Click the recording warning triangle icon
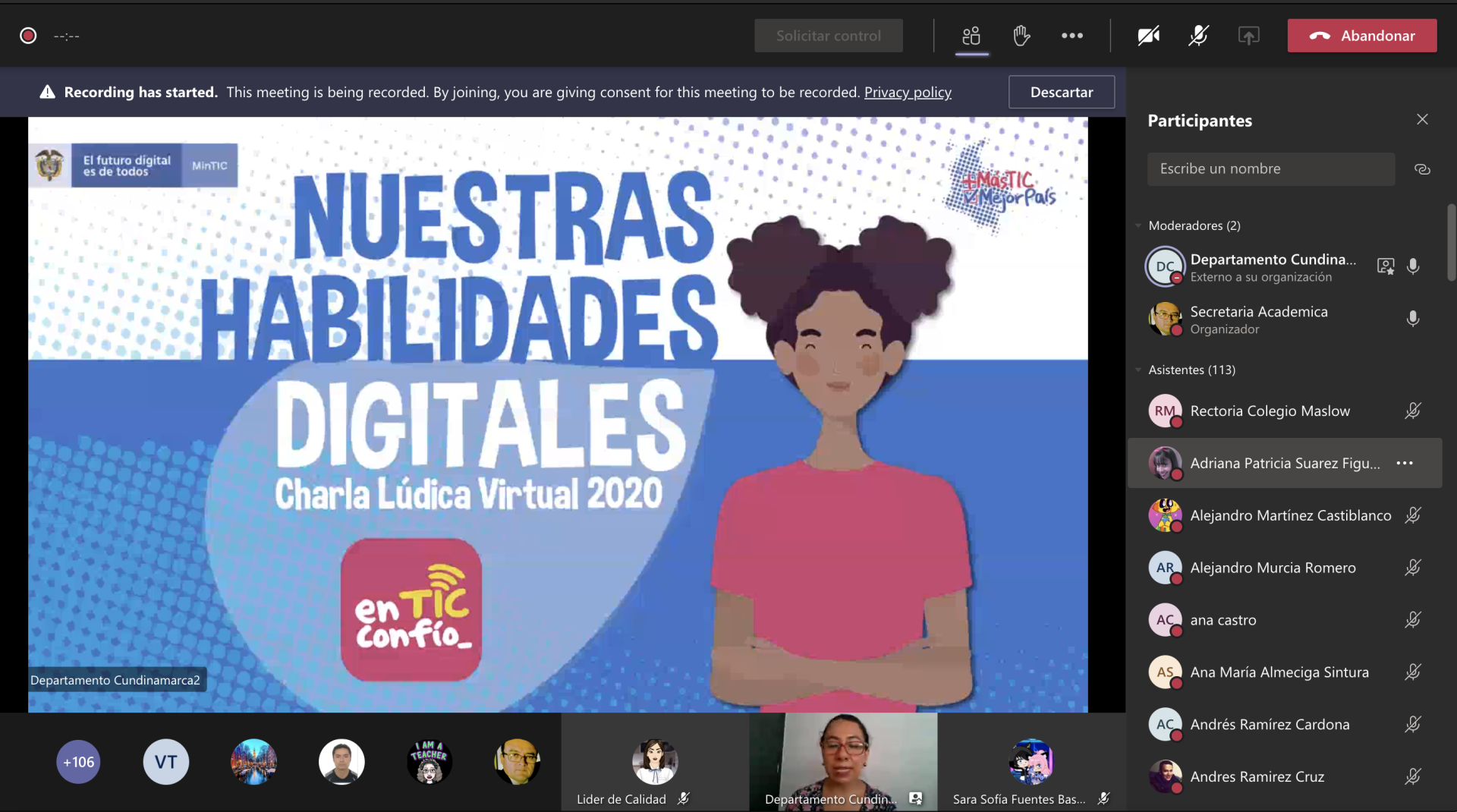The height and width of the screenshot is (812, 1457). 47,92
